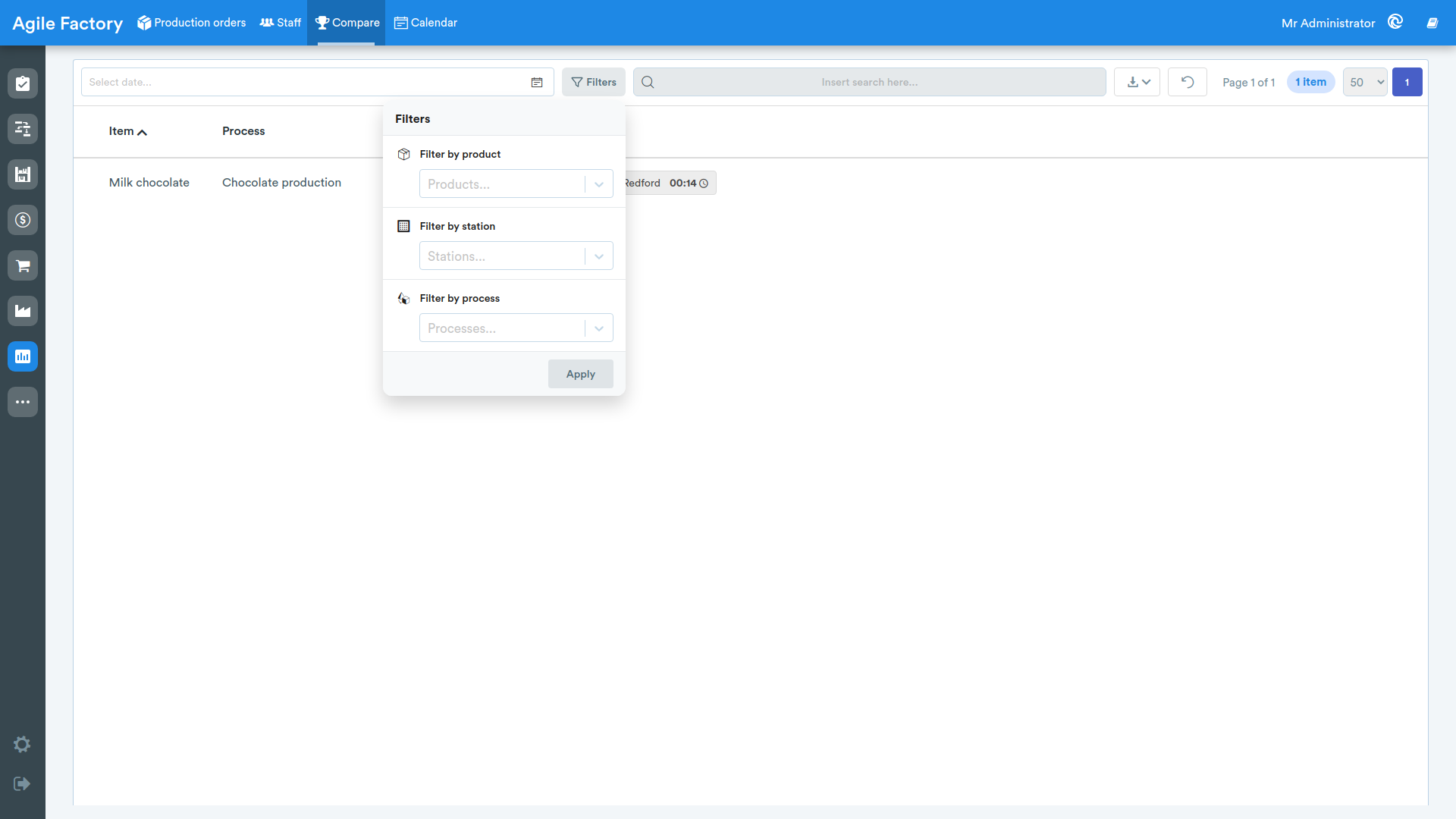This screenshot has height=819, width=1456.
Task: Open the Gantt planning sidebar icon
Action: click(x=23, y=129)
